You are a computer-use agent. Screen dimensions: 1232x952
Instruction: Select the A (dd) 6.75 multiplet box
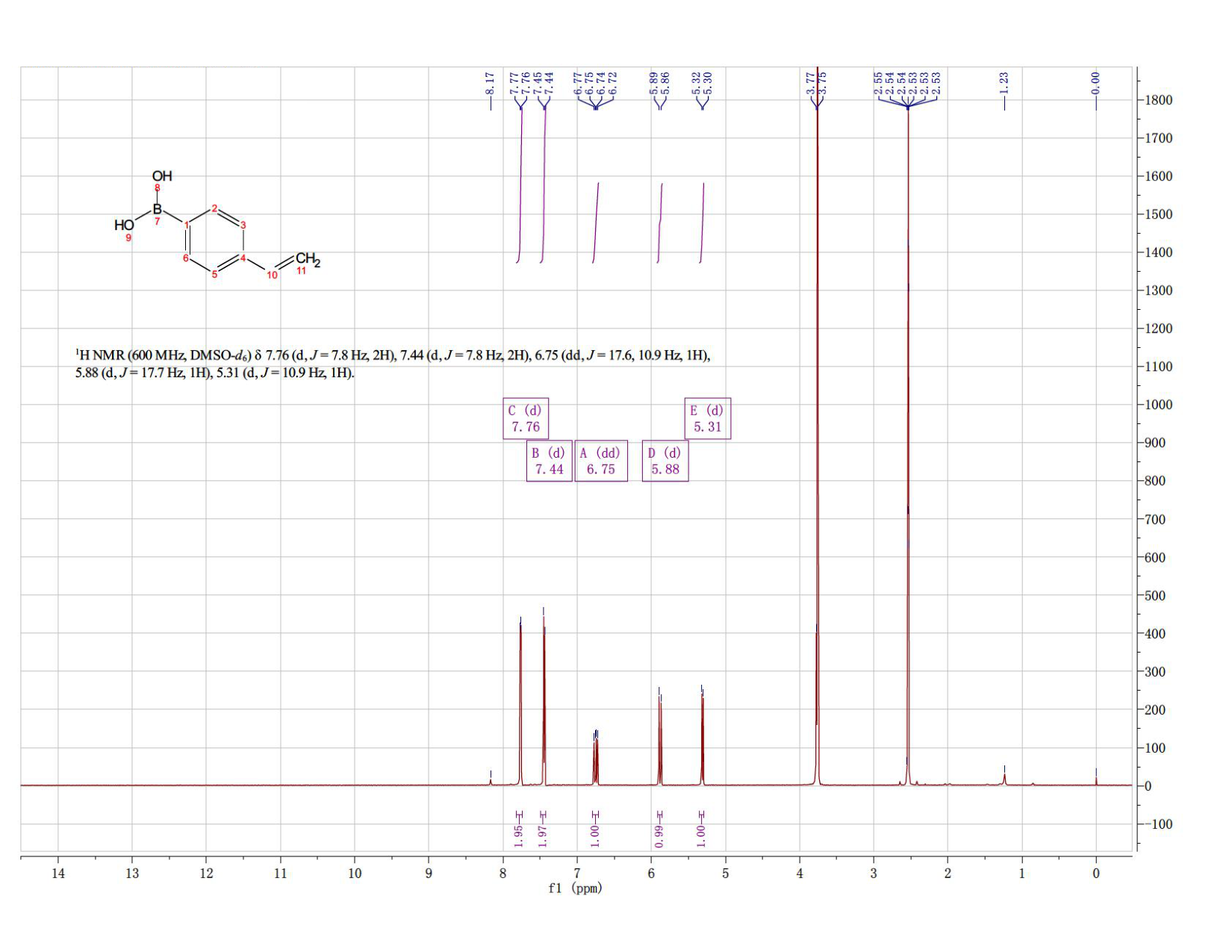tap(601, 461)
